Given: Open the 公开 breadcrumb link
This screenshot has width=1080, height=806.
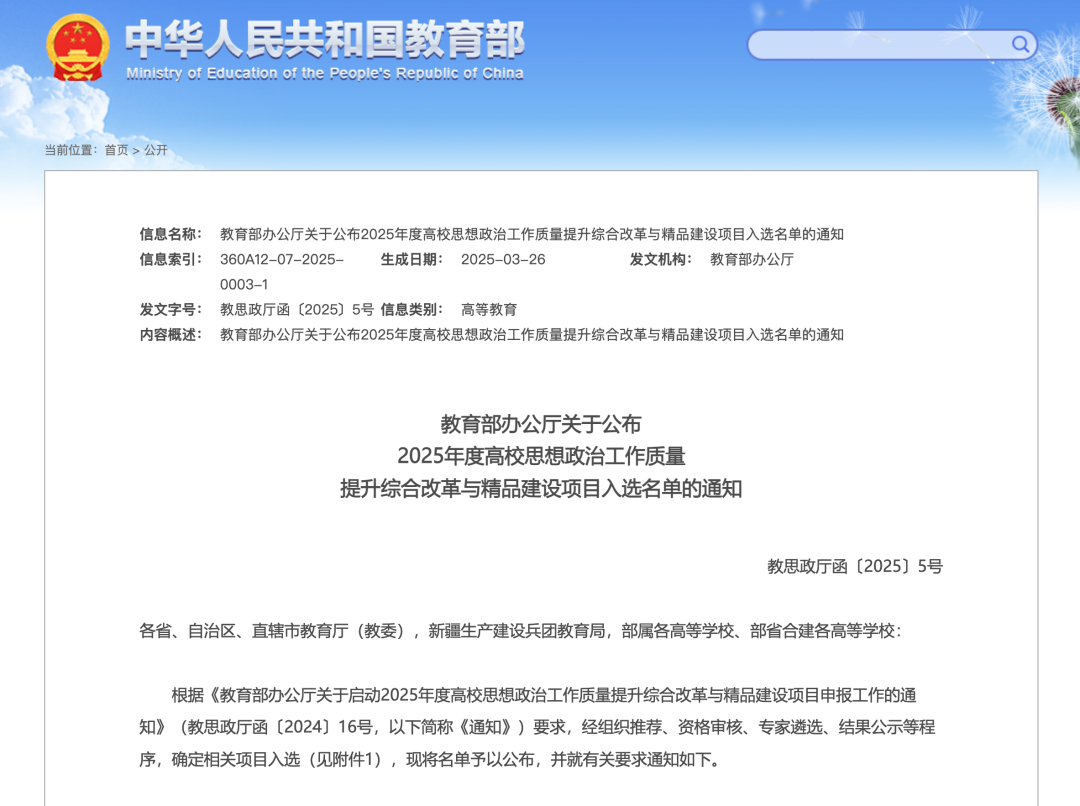Looking at the screenshot, I should (x=155, y=150).
